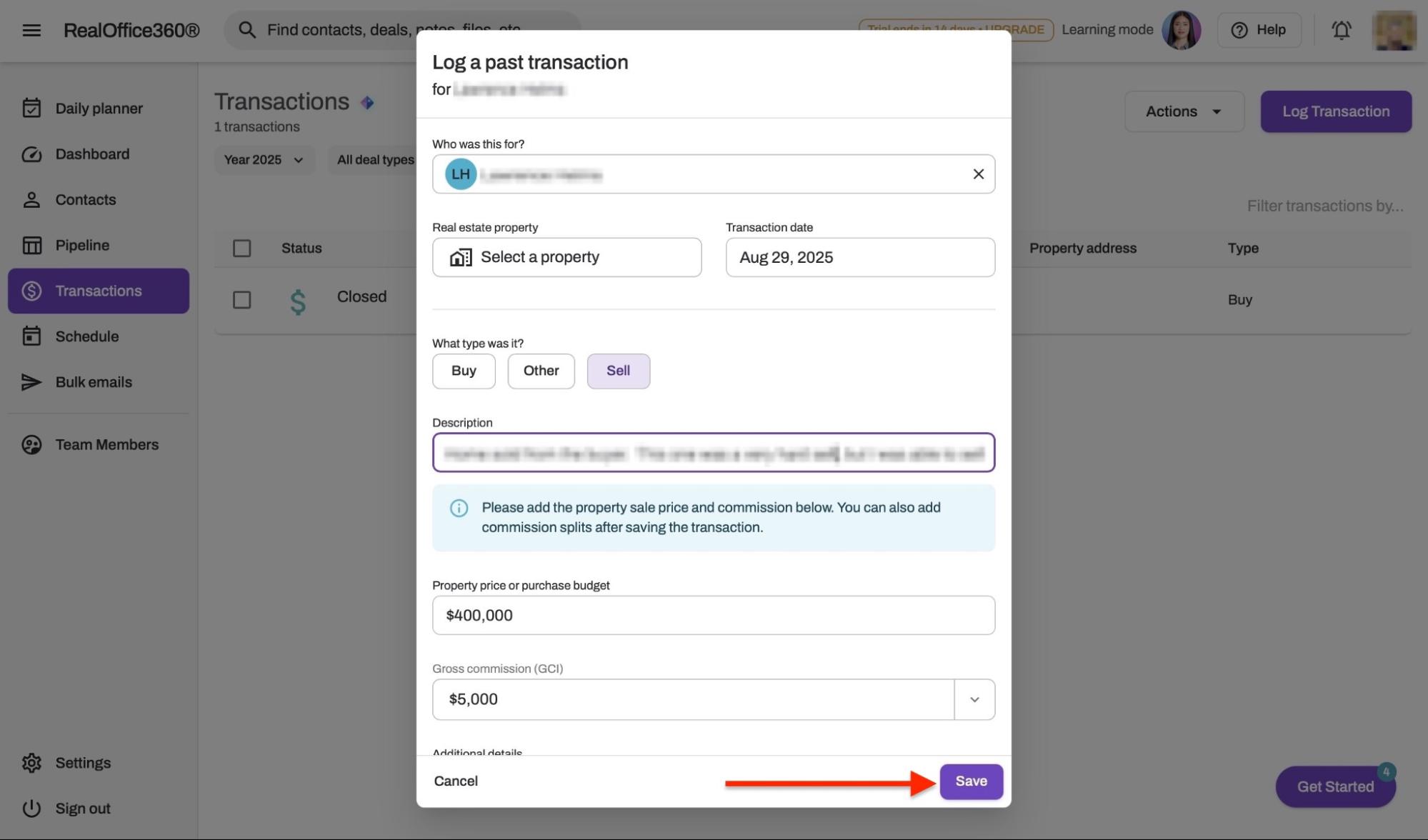Clear selected contact with X icon

coord(978,174)
